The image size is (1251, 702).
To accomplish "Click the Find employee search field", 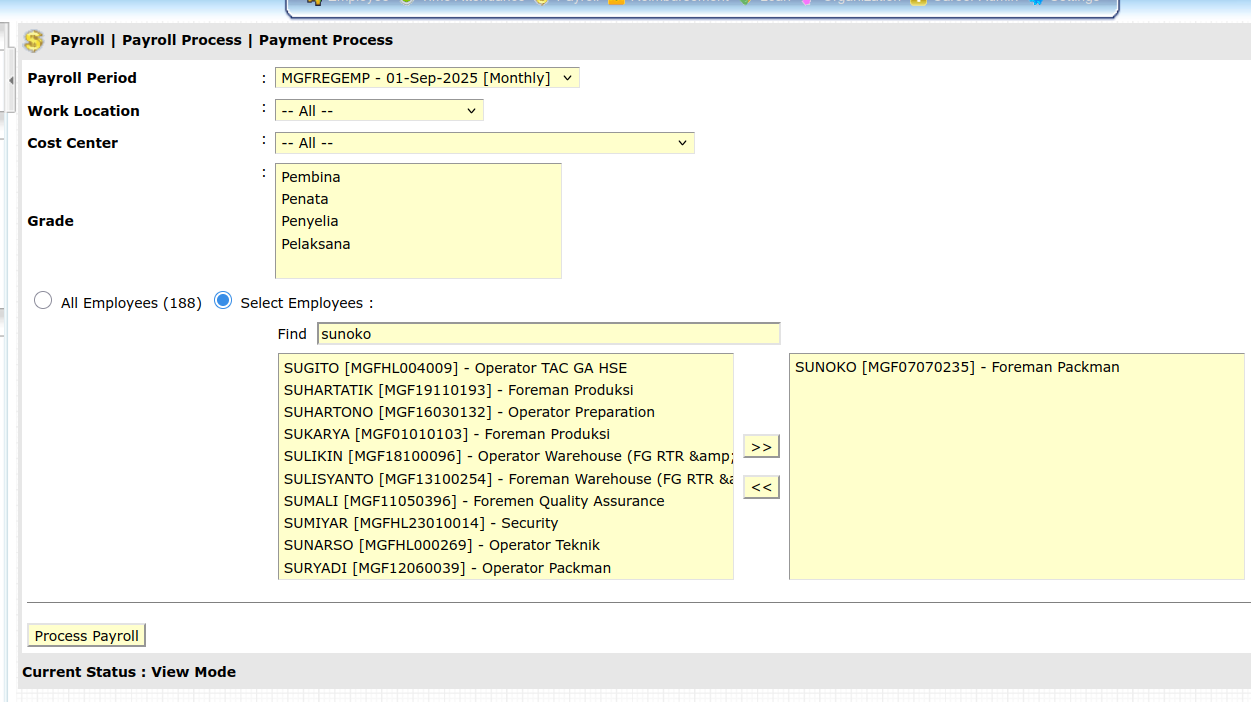I will point(548,334).
